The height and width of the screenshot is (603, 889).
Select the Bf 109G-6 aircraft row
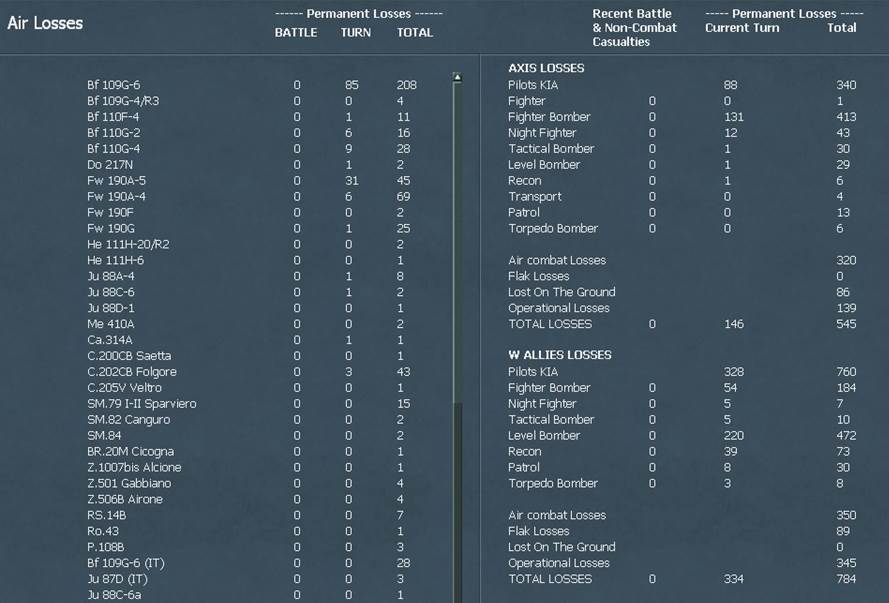252,85
